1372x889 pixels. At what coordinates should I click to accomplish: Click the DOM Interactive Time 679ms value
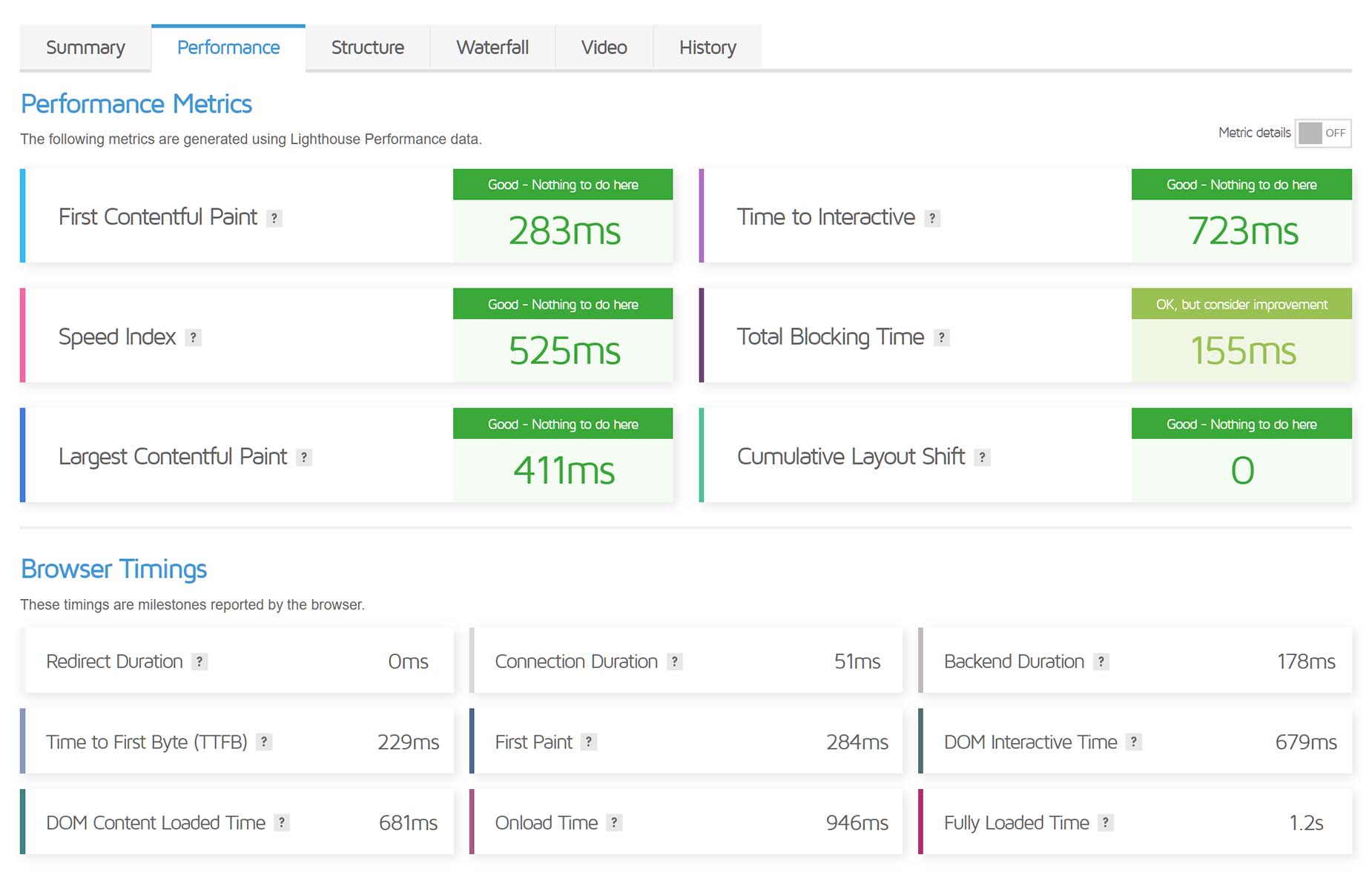pyautogui.click(x=1306, y=741)
